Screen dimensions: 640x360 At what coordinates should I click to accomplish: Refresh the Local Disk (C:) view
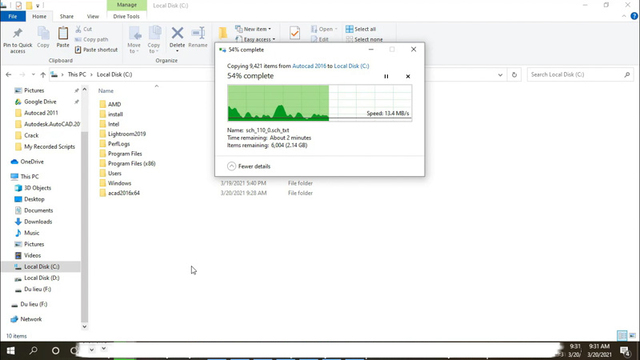coord(514,75)
